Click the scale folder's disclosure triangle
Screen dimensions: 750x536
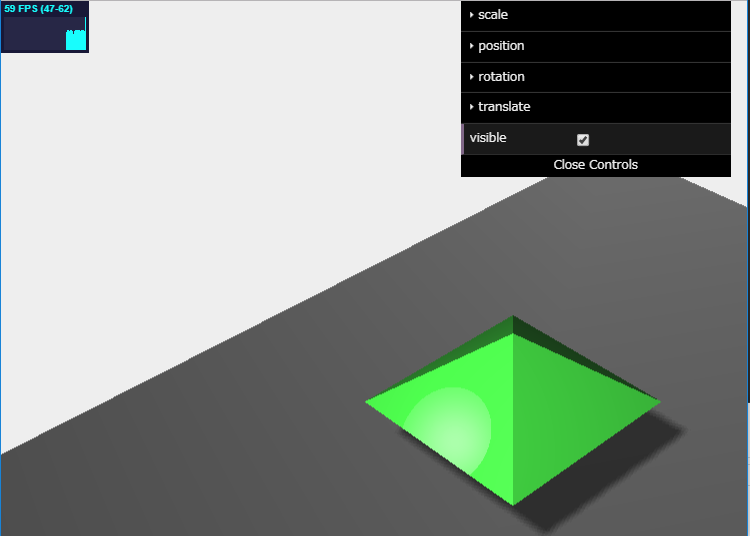pyautogui.click(x=471, y=15)
